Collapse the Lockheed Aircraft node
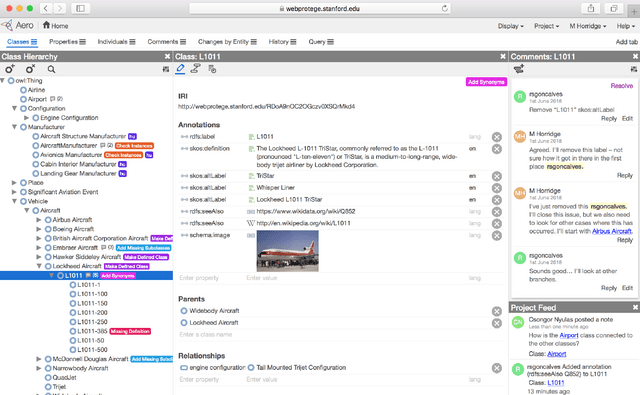Image resolution: width=640 pixels, height=395 pixels. (39, 266)
